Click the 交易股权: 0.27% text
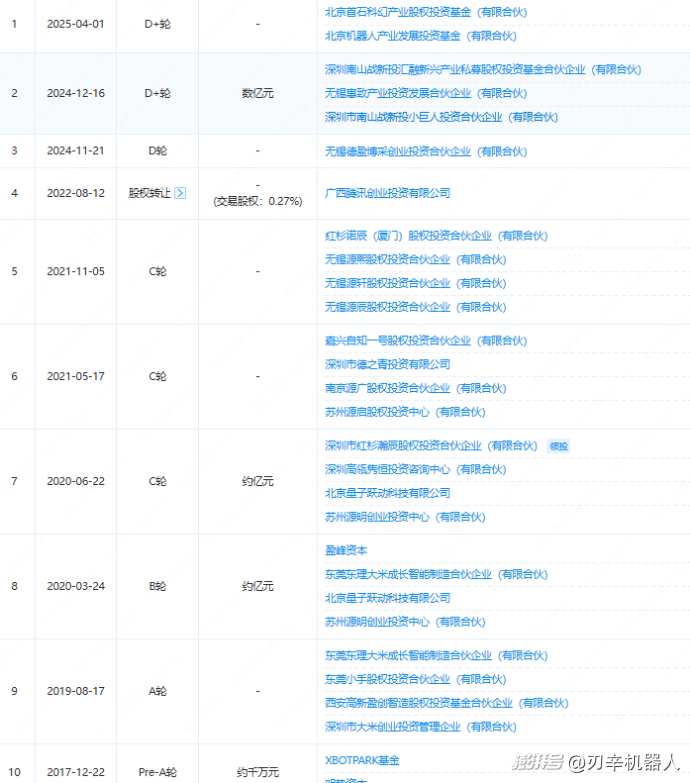 pyautogui.click(x=258, y=201)
